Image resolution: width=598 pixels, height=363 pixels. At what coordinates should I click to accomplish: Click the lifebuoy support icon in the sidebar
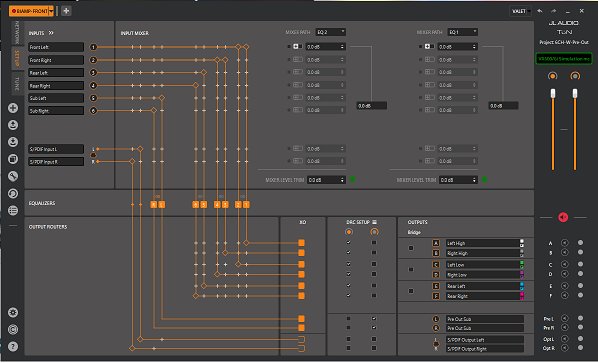[13, 329]
